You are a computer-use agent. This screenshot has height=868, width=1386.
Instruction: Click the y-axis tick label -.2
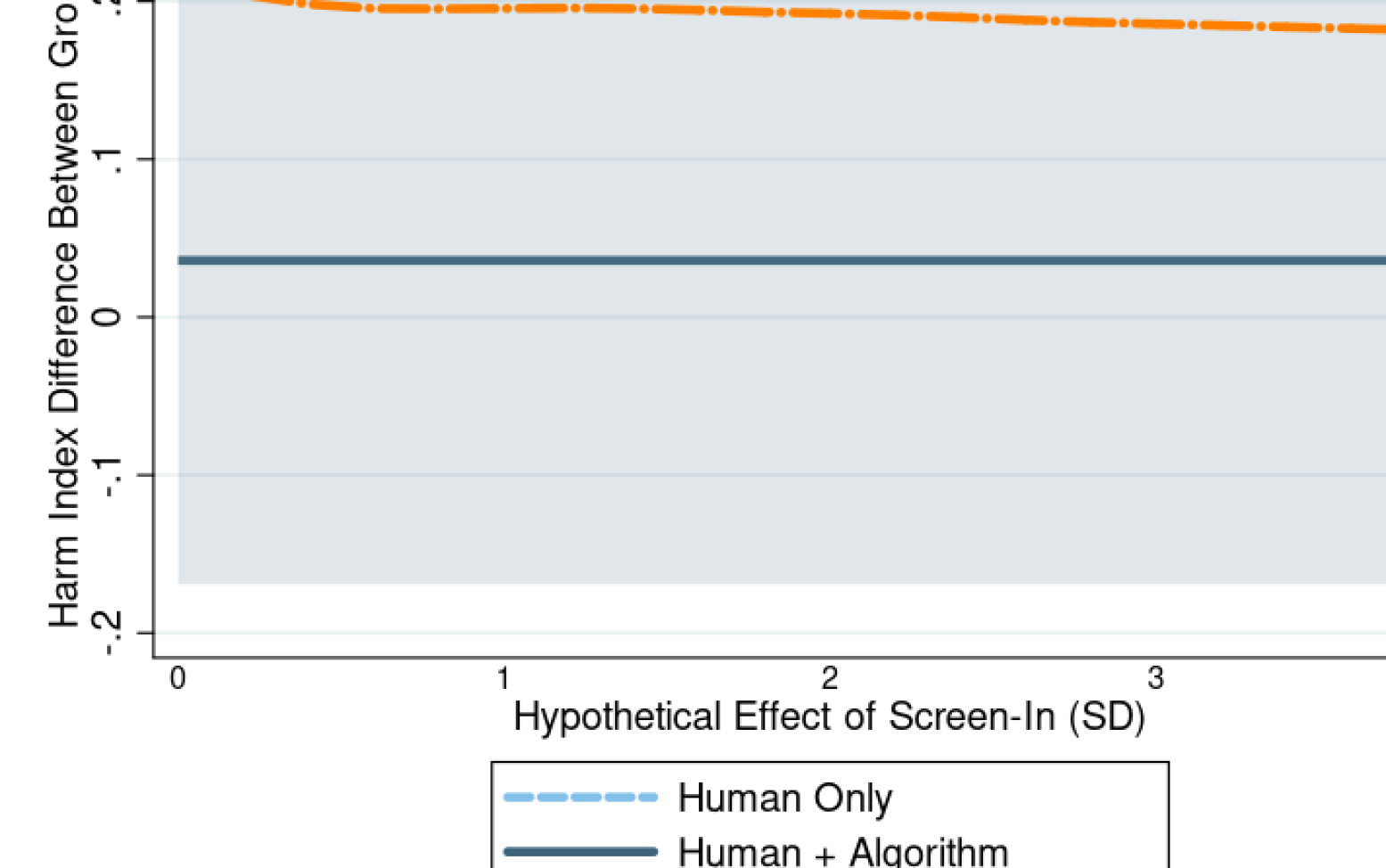coord(110,634)
